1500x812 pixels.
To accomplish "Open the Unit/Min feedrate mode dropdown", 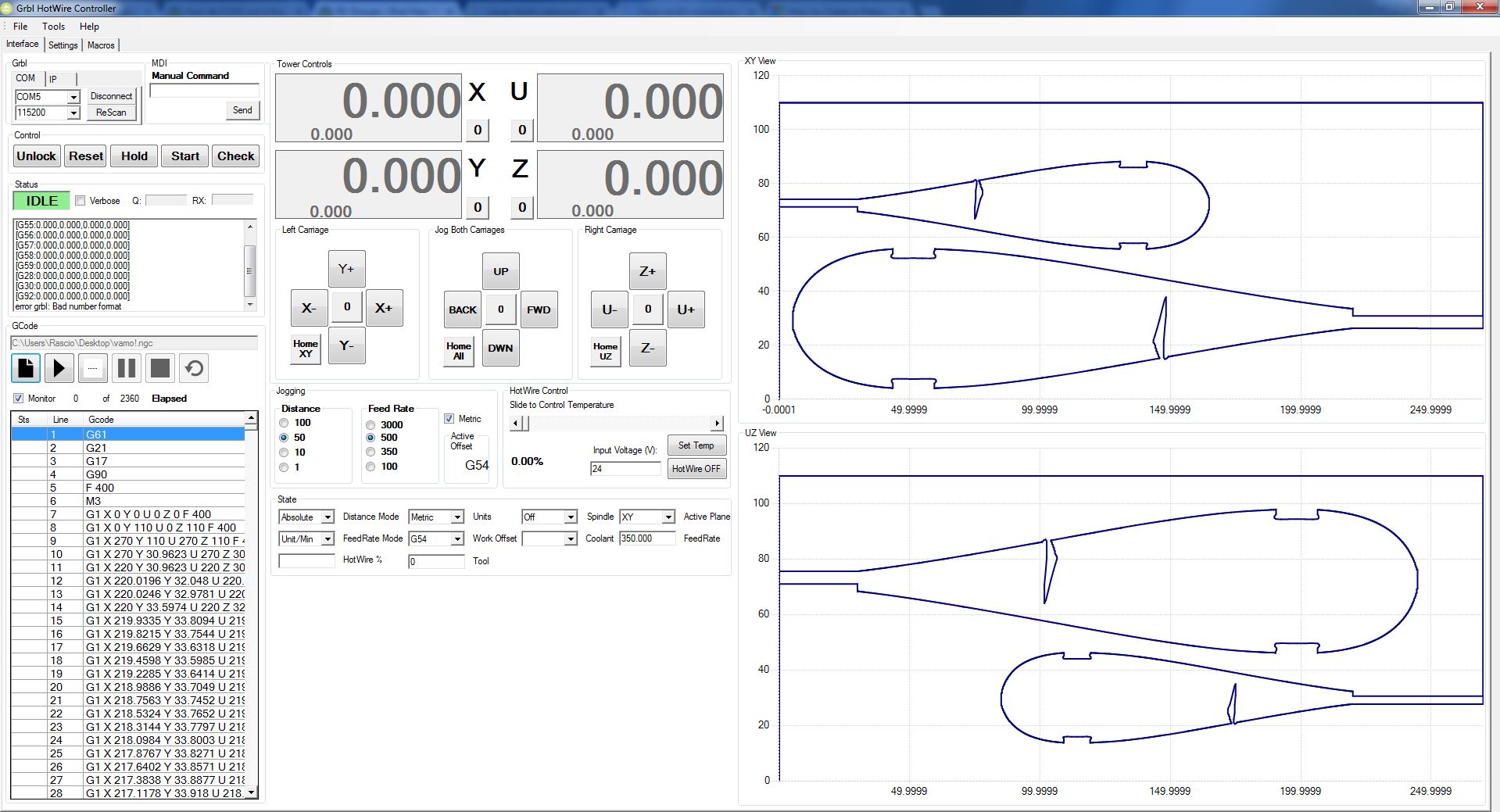I will (x=328, y=539).
